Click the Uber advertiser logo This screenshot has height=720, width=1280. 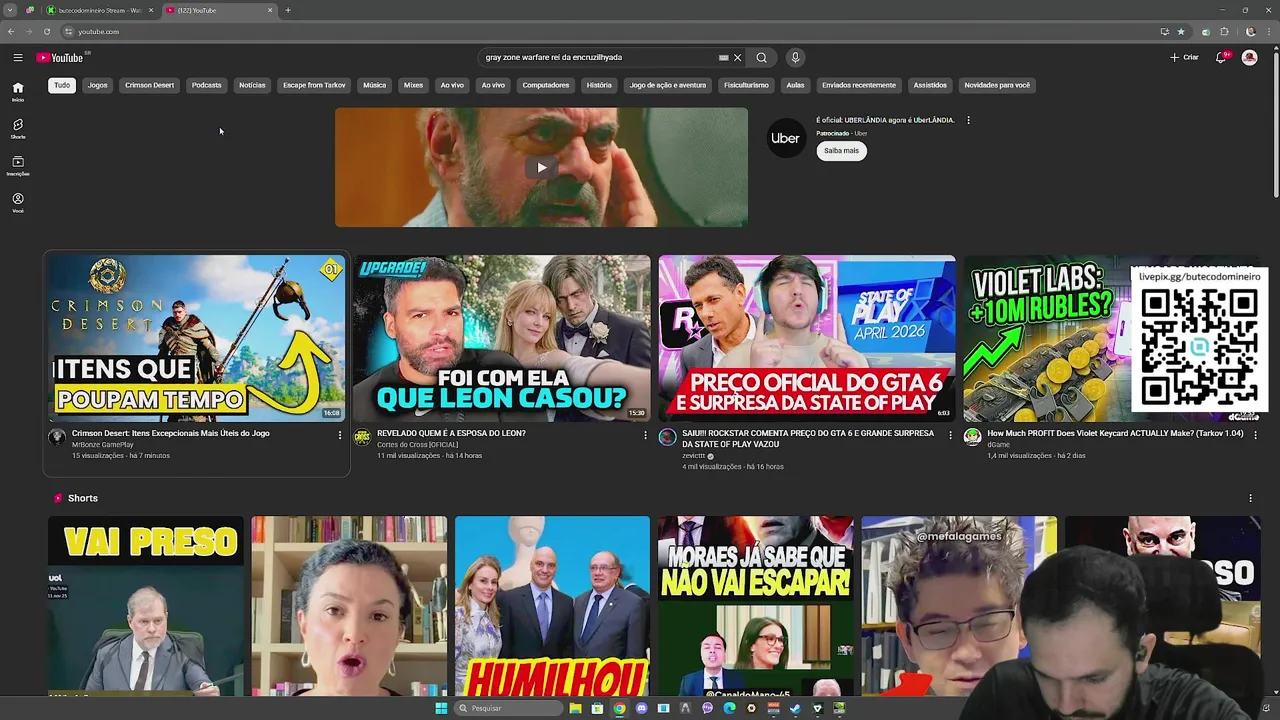(785, 138)
